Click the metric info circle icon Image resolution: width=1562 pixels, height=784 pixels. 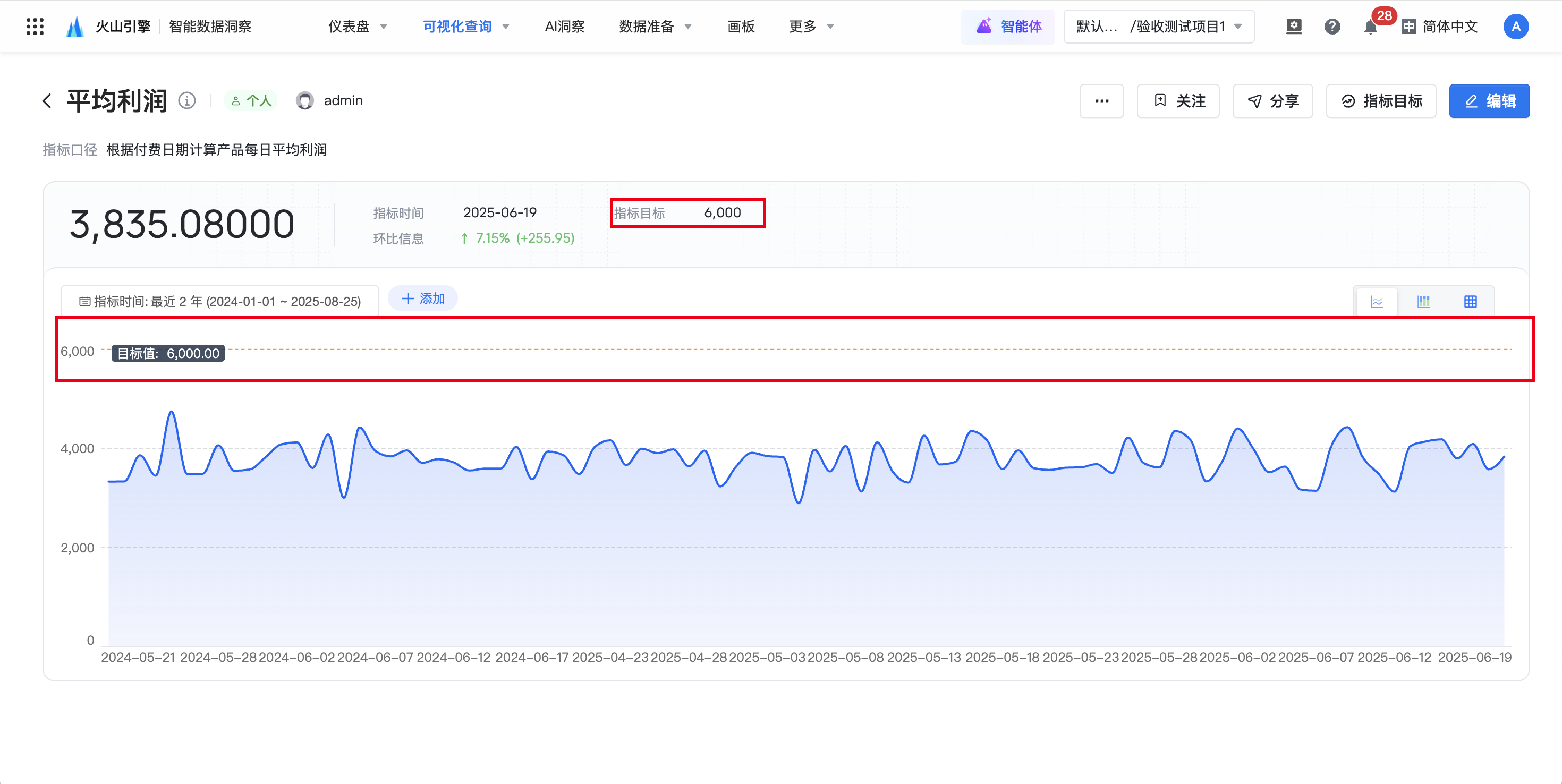pos(187,100)
